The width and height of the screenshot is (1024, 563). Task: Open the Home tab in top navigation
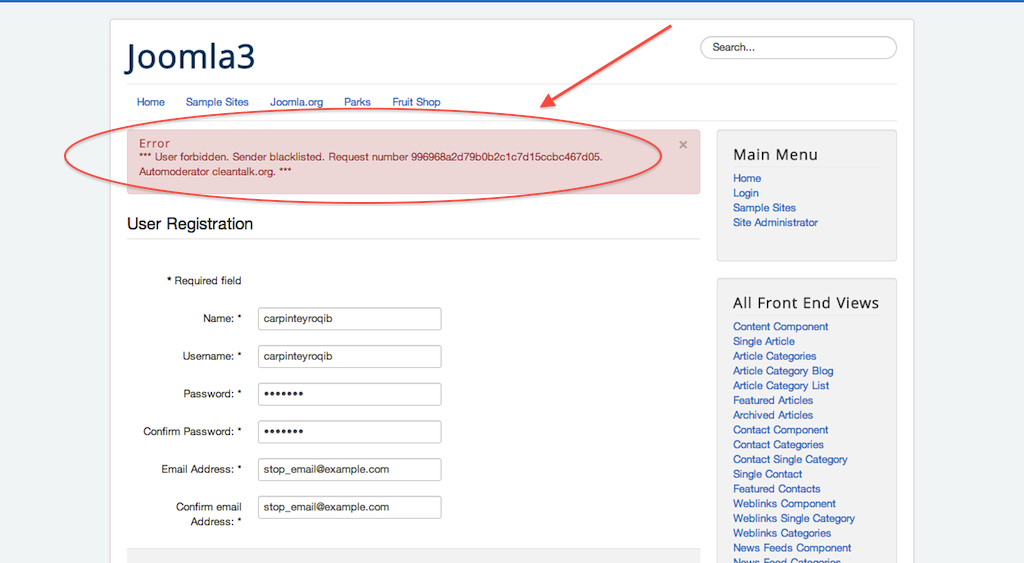151,102
